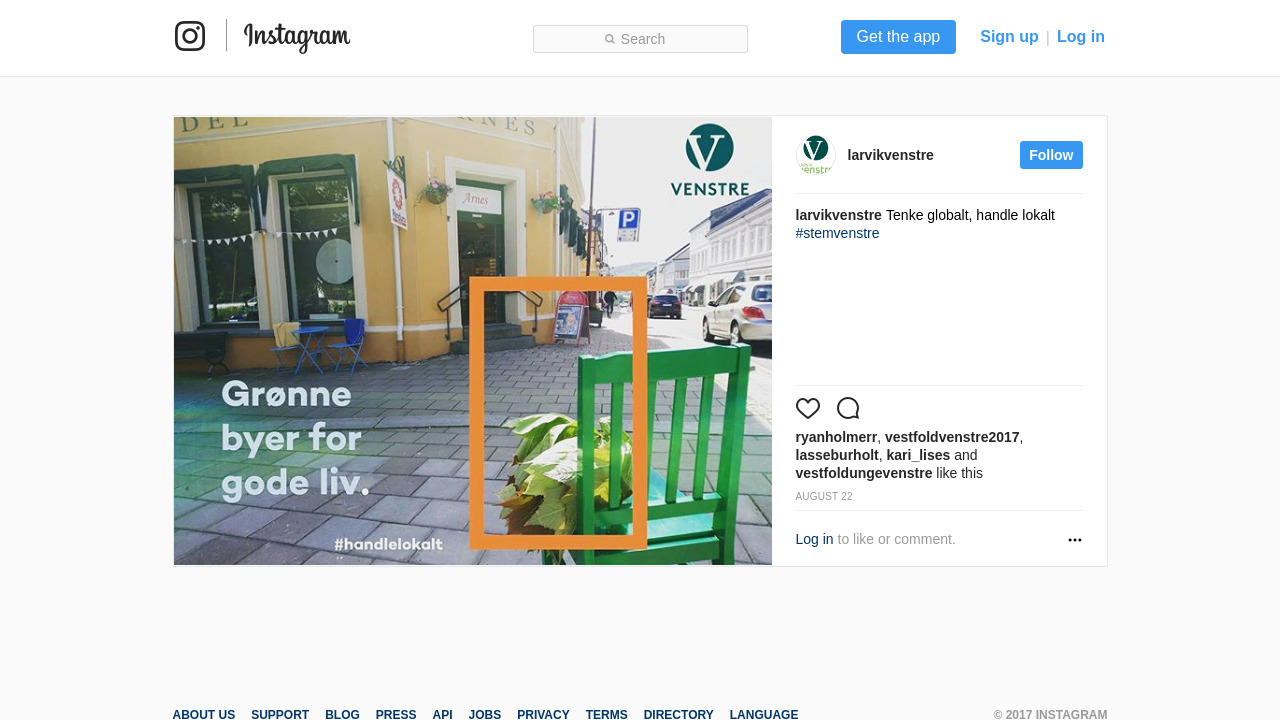The image size is (1280, 720).
Task: Open the Instagram wordmark home link
Action: 297,37
